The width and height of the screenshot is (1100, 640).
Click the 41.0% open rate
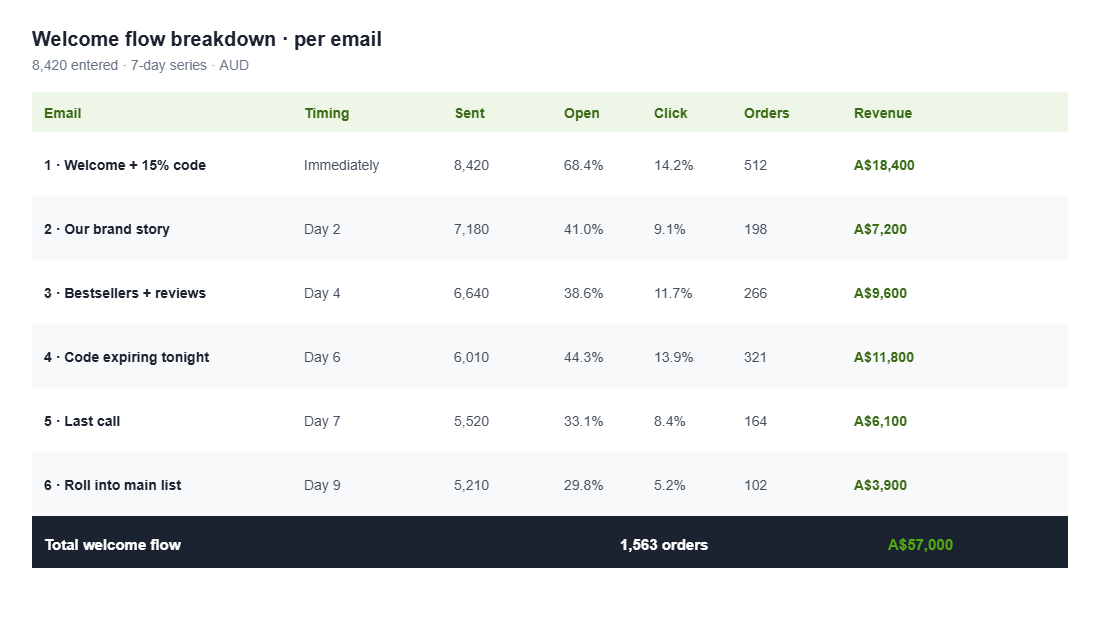[583, 229]
